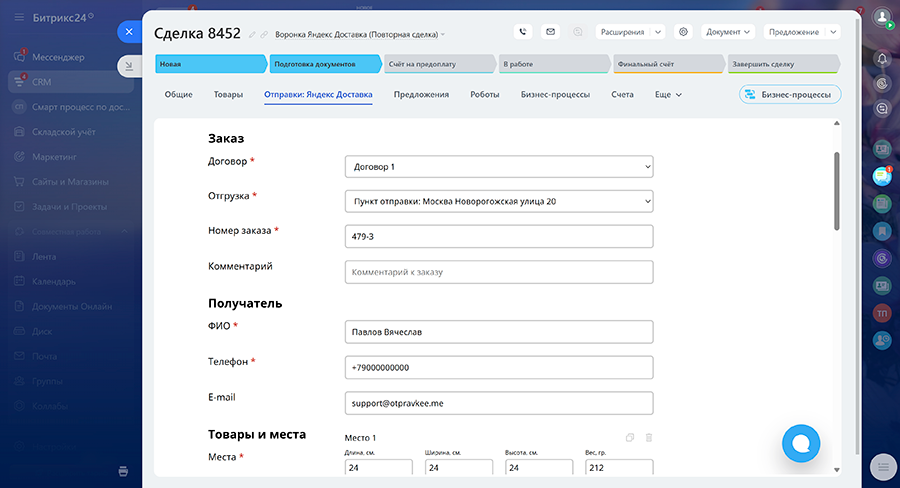
Task: Open Еще tabs dropdown
Action: pyautogui.click(x=668, y=95)
